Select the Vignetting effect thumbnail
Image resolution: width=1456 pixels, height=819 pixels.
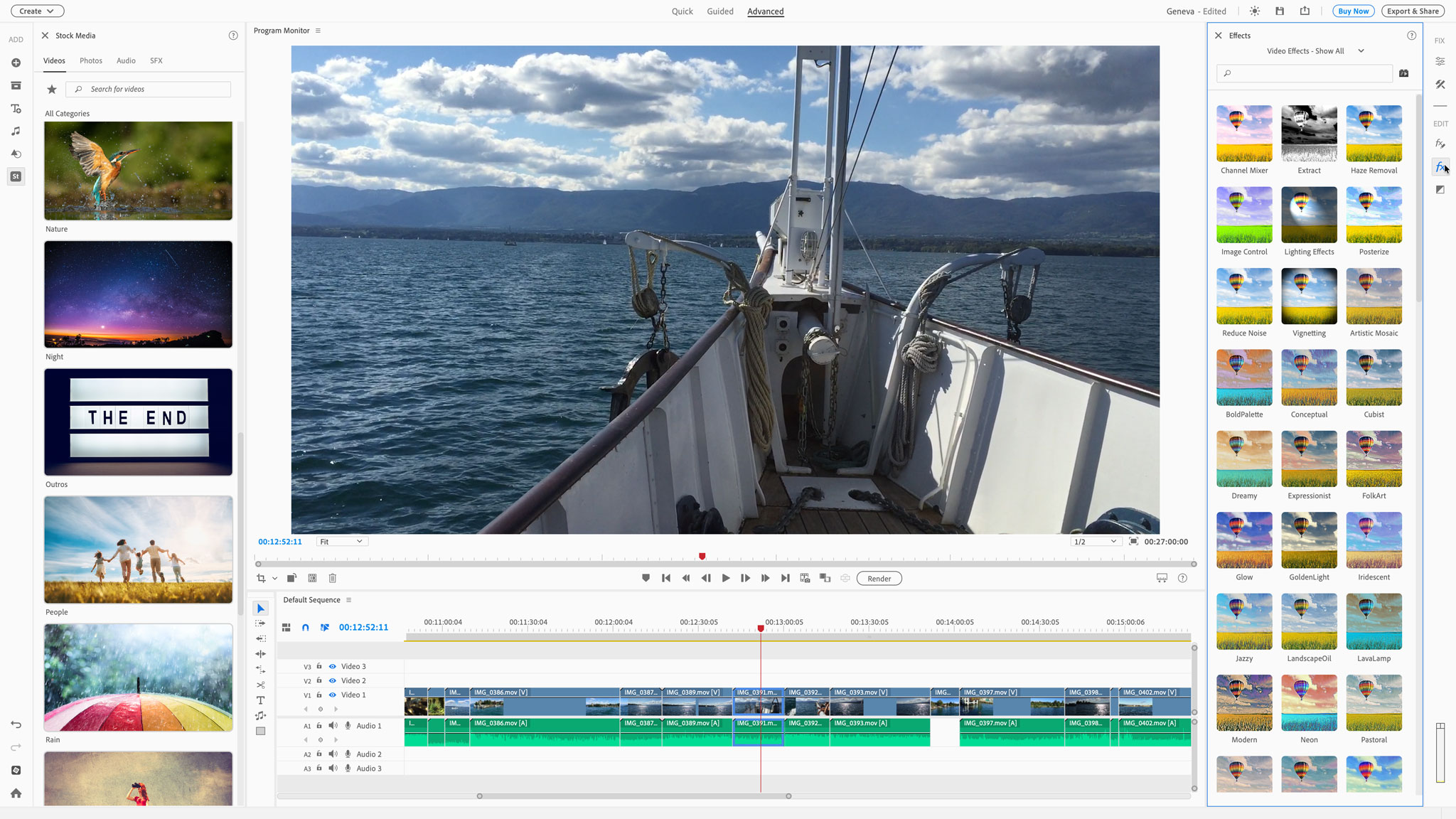[1309, 296]
